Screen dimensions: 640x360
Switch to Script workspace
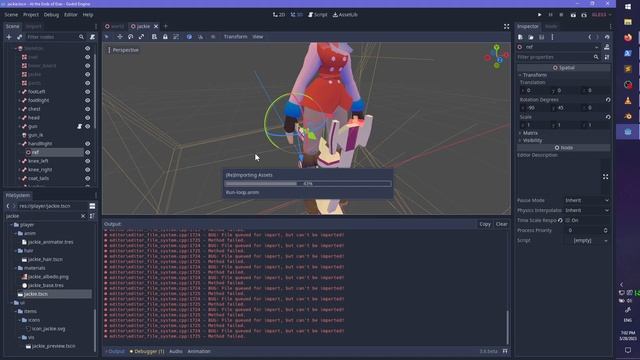tap(318, 15)
